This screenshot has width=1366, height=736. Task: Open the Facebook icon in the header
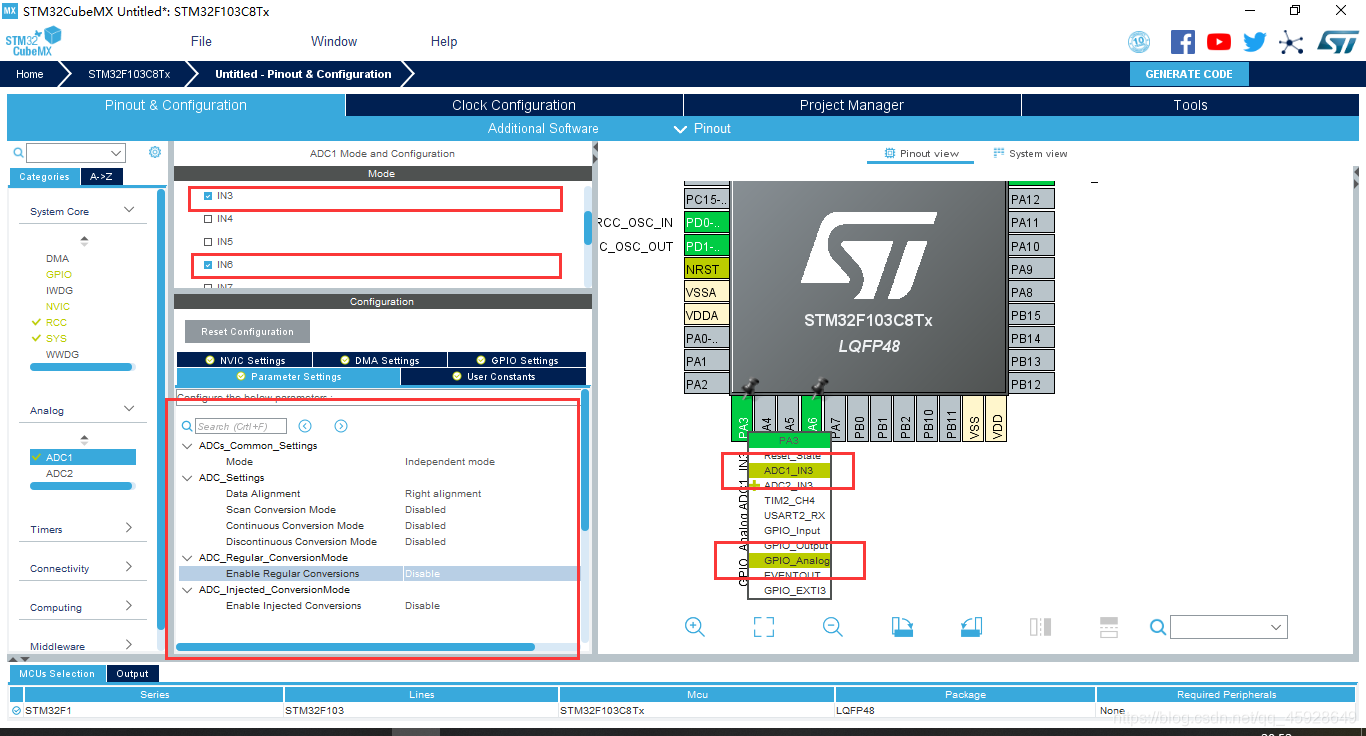[x=1183, y=42]
